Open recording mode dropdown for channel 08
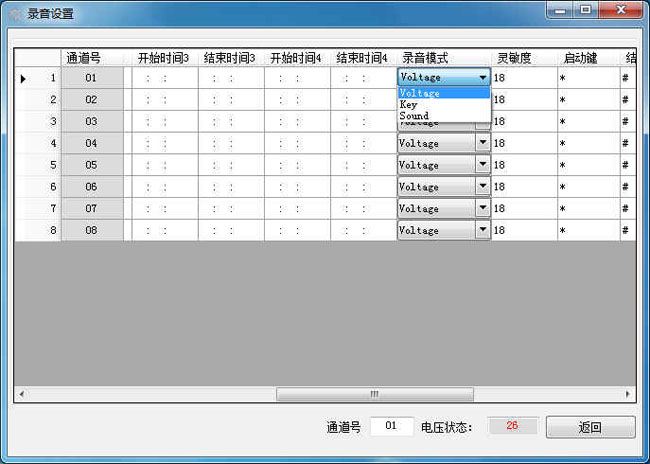This screenshot has width=650, height=464. pos(482,230)
